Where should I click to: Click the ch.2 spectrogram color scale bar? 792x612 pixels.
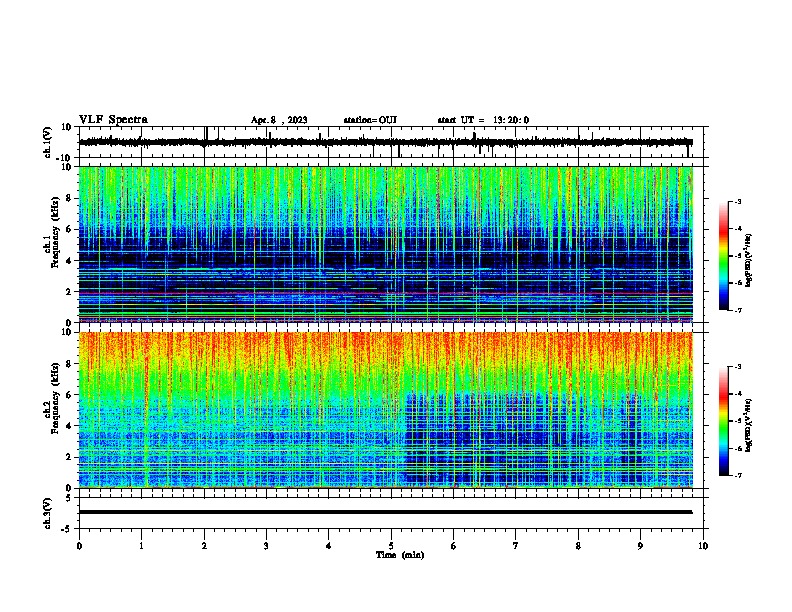723,421
